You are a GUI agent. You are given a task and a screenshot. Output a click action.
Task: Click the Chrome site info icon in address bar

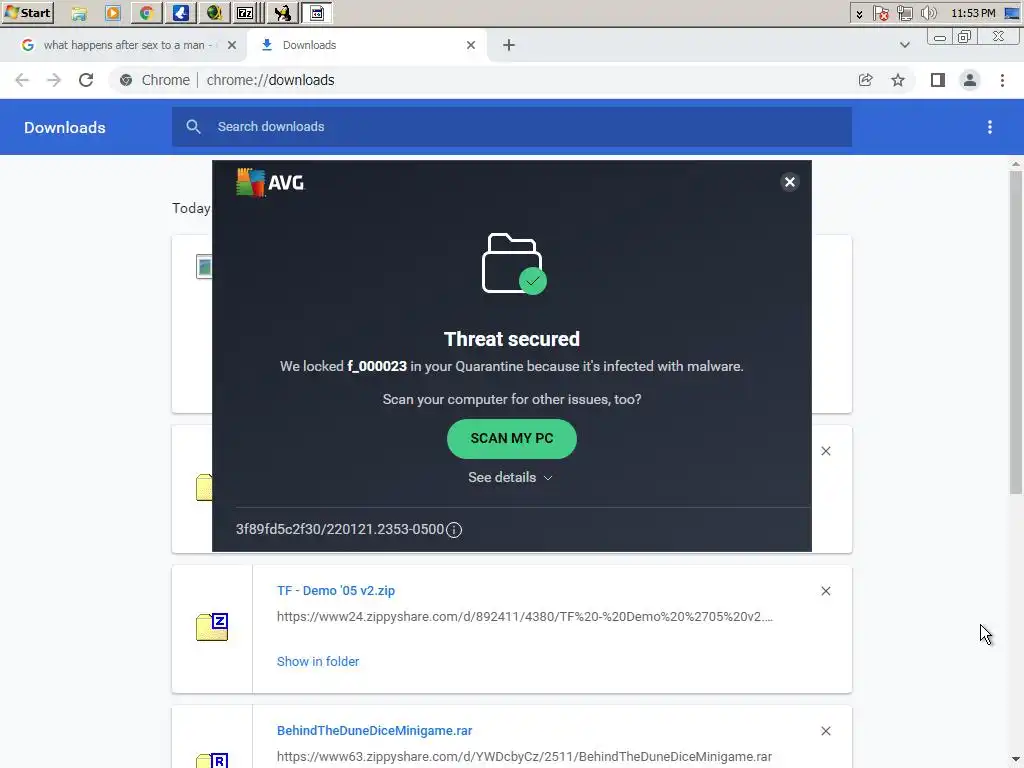click(x=126, y=80)
